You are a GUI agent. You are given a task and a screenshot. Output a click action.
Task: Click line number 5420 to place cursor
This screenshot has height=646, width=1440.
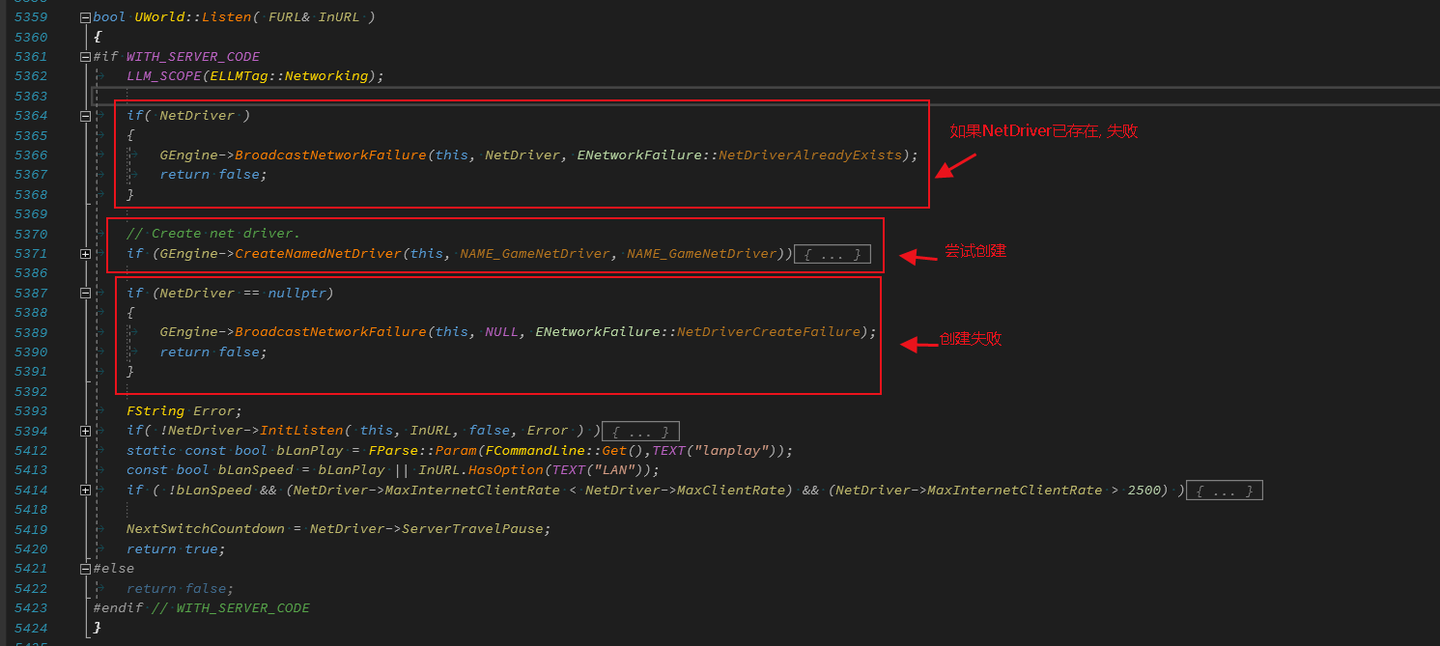pos(31,548)
